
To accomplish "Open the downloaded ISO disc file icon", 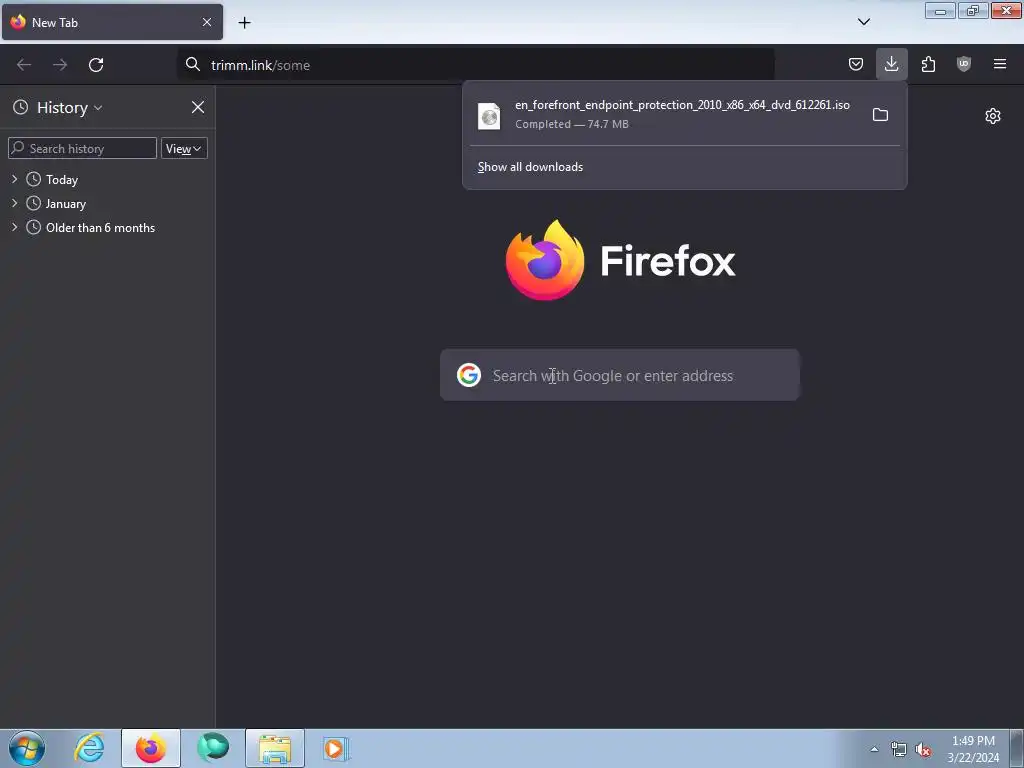I will point(489,116).
